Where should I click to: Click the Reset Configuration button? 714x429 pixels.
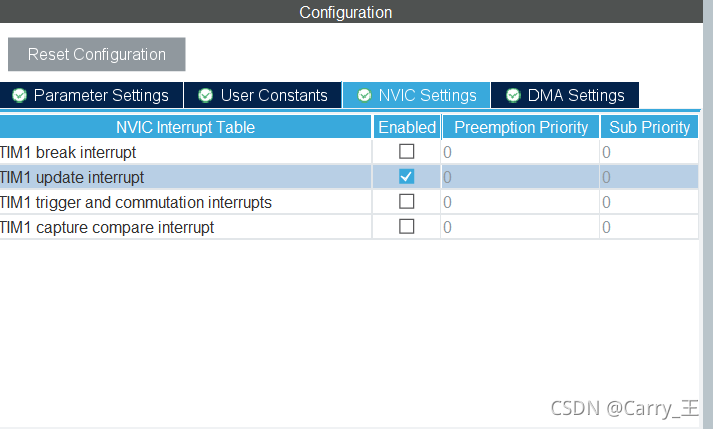coord(97,54)
